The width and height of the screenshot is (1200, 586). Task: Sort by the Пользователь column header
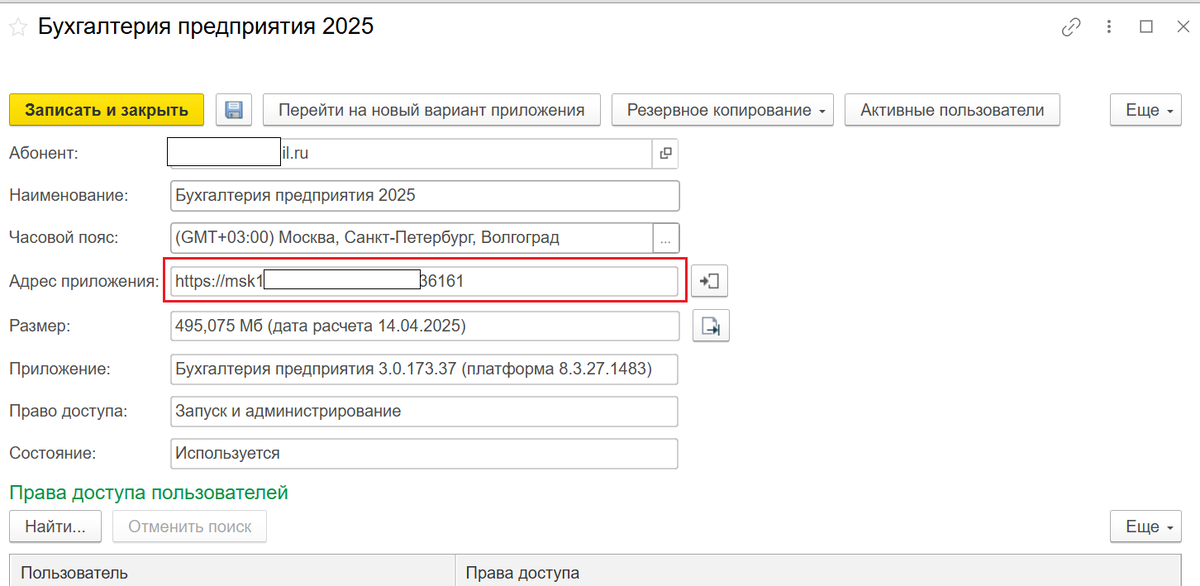click(232, 572)
